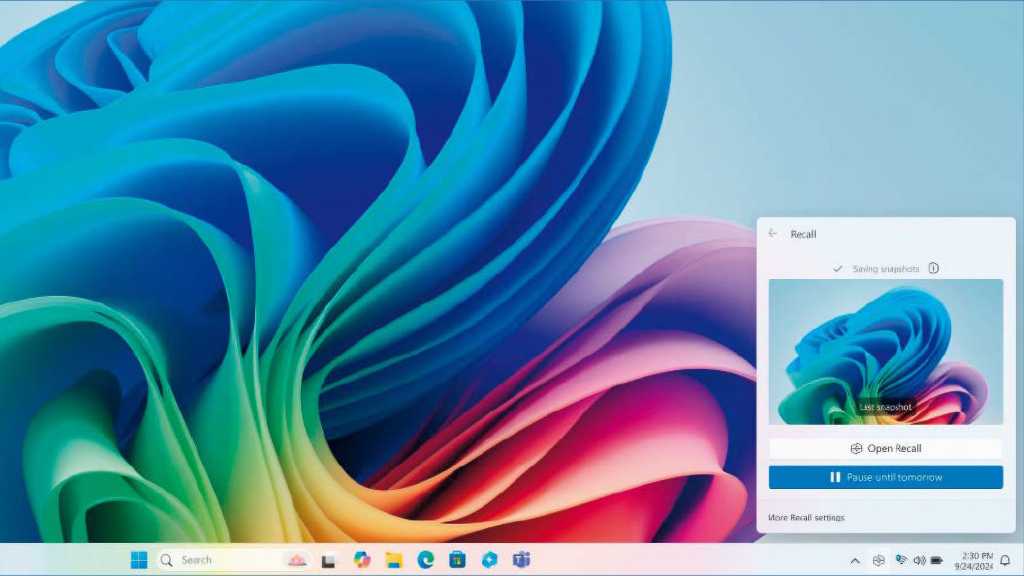Open Microsoft Store from the taskbar

pos(457,561)
